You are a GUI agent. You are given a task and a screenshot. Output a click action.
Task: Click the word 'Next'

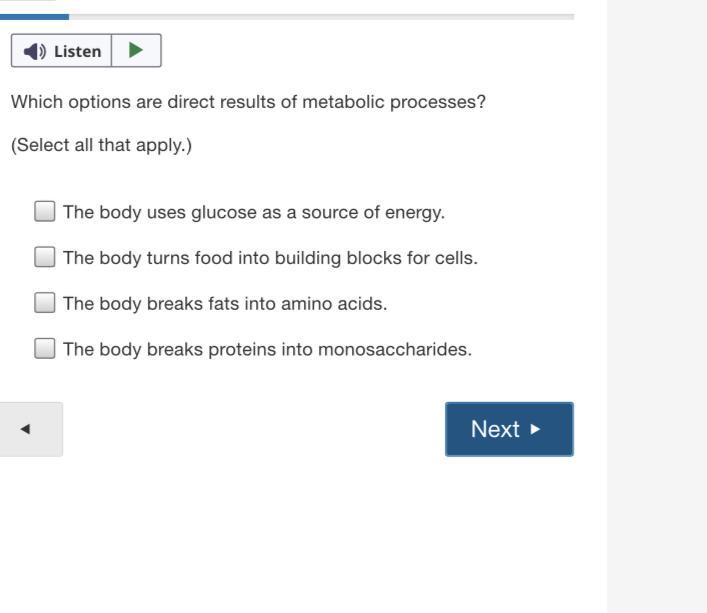[x=495, y=429]
